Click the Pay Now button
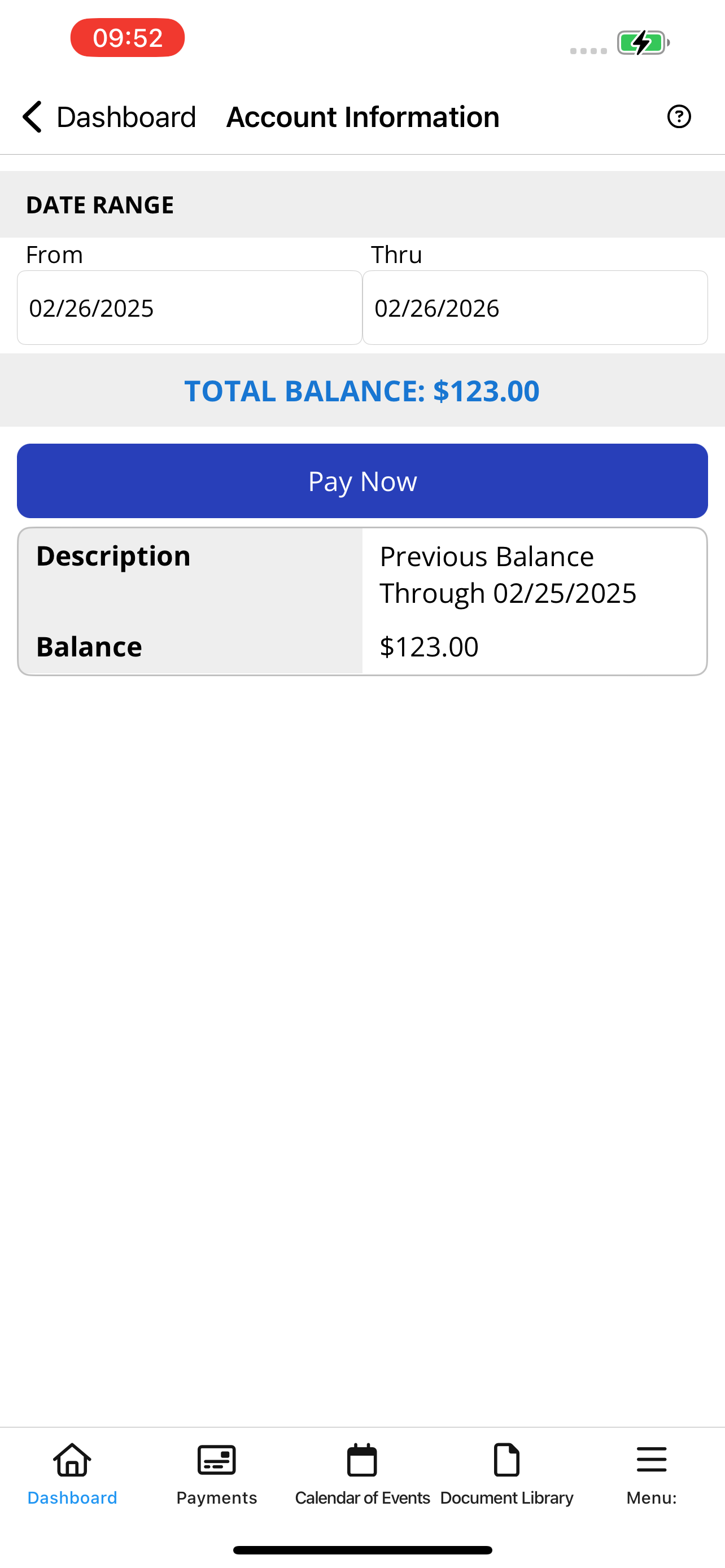The width and height of the screenshot is (725, 1568). tap(362, 481)
